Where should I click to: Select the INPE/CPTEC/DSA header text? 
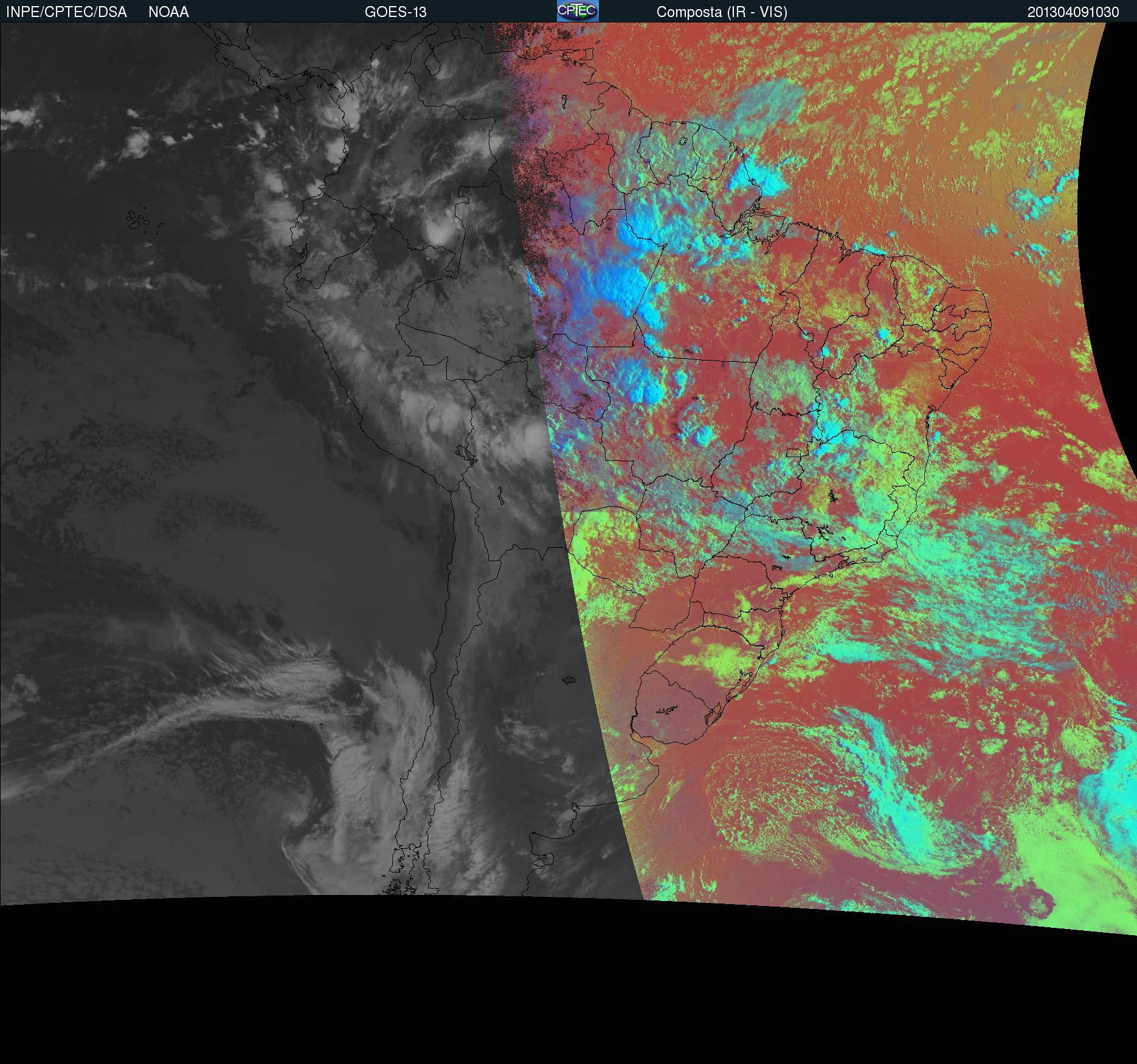click(x=66, y=12)
